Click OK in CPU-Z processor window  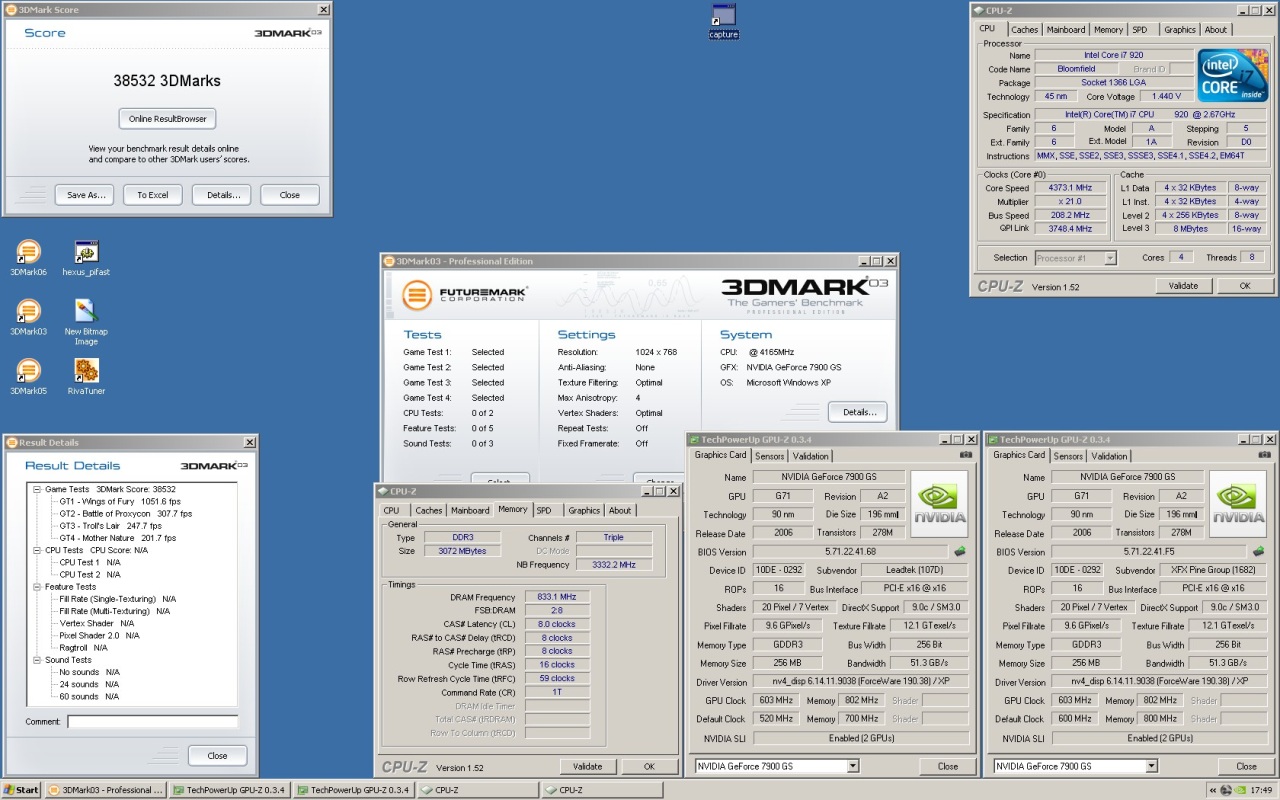1245,285
